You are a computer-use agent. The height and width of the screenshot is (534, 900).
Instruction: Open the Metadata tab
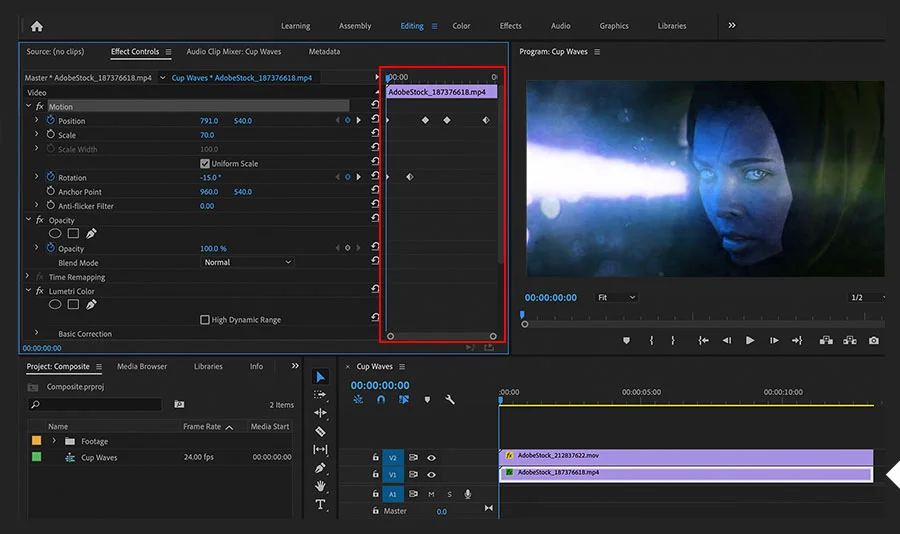tap(324, 52)
